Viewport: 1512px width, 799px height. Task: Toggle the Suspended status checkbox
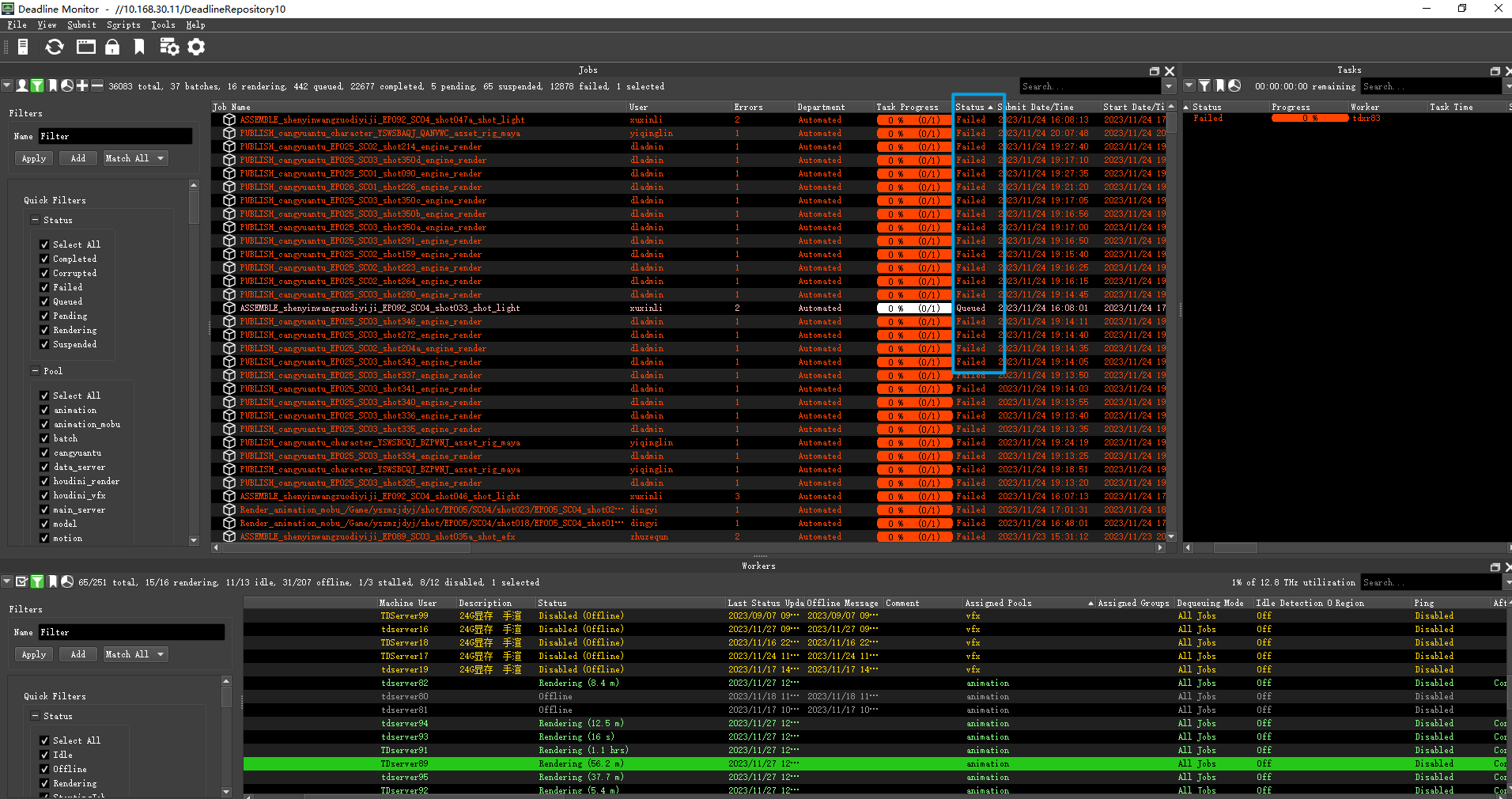[44, 345]
